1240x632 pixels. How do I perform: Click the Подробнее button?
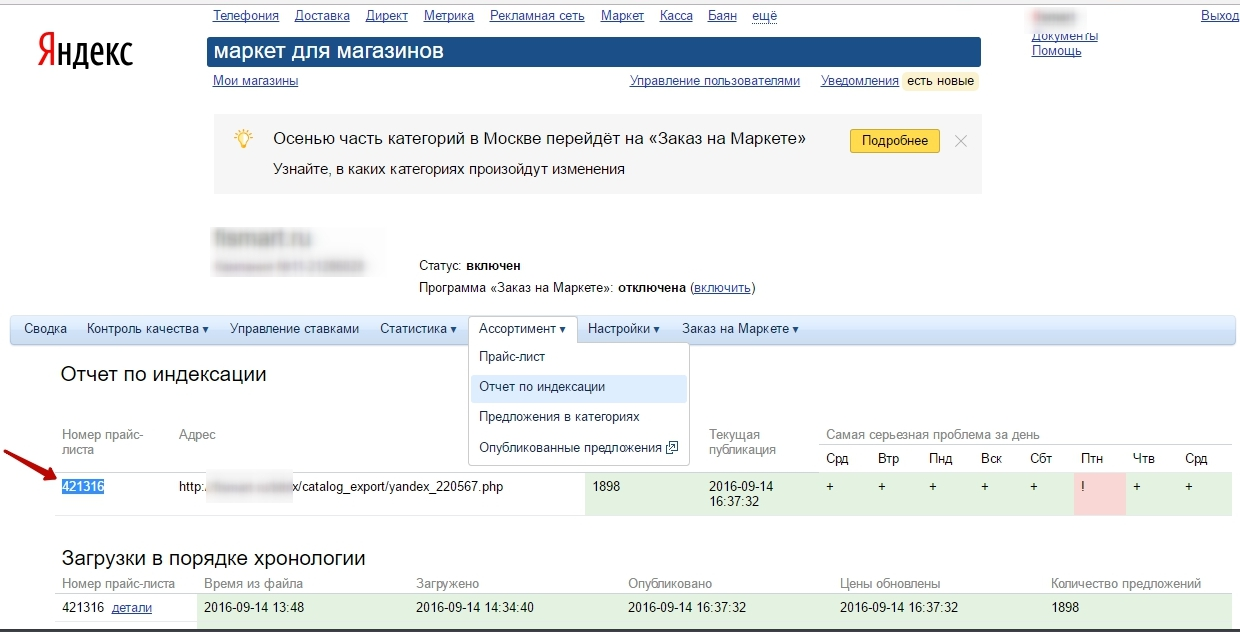(895, 141)
